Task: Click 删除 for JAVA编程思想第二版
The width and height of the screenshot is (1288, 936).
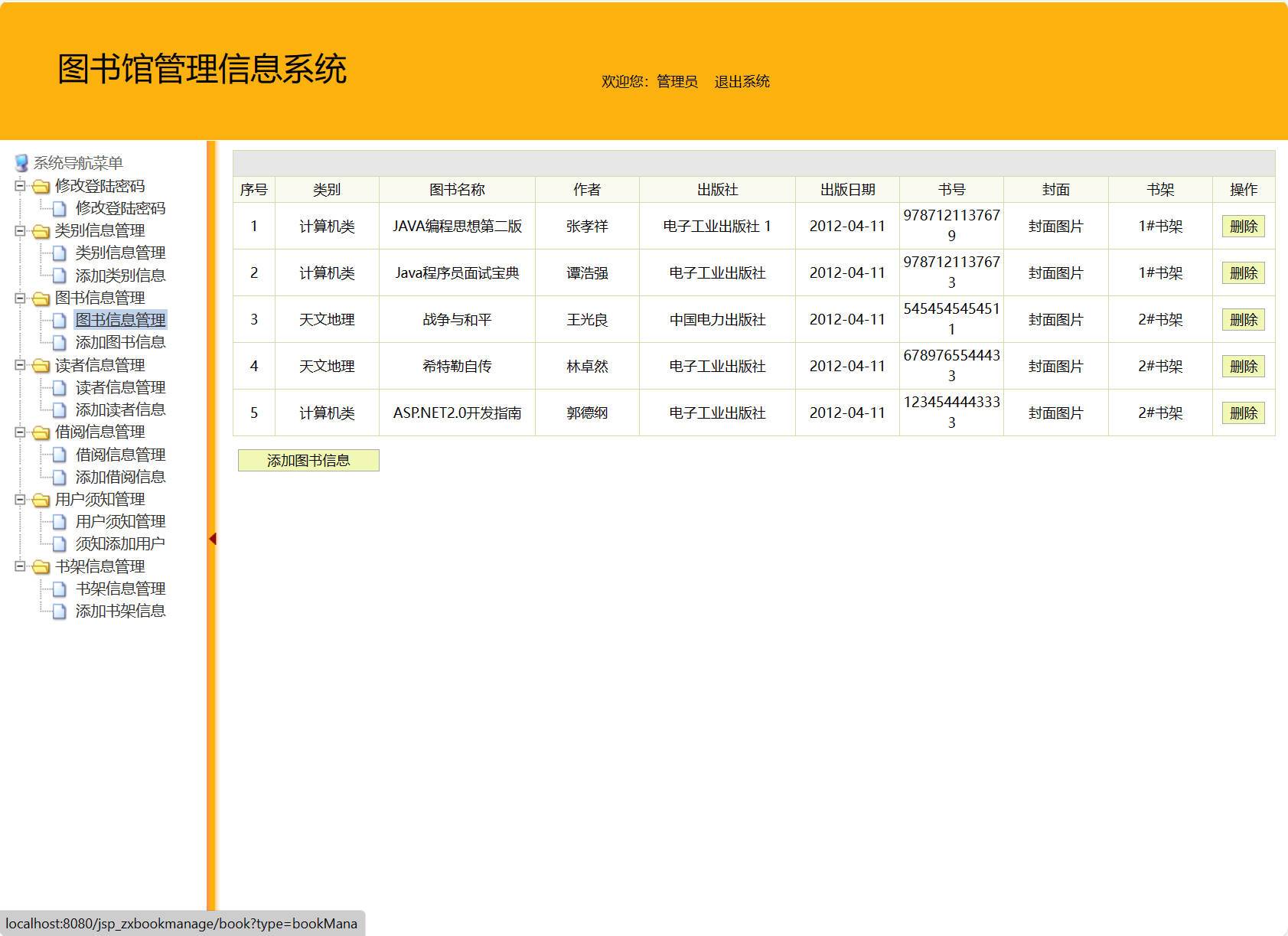Action: click(x=1243, y=226)
